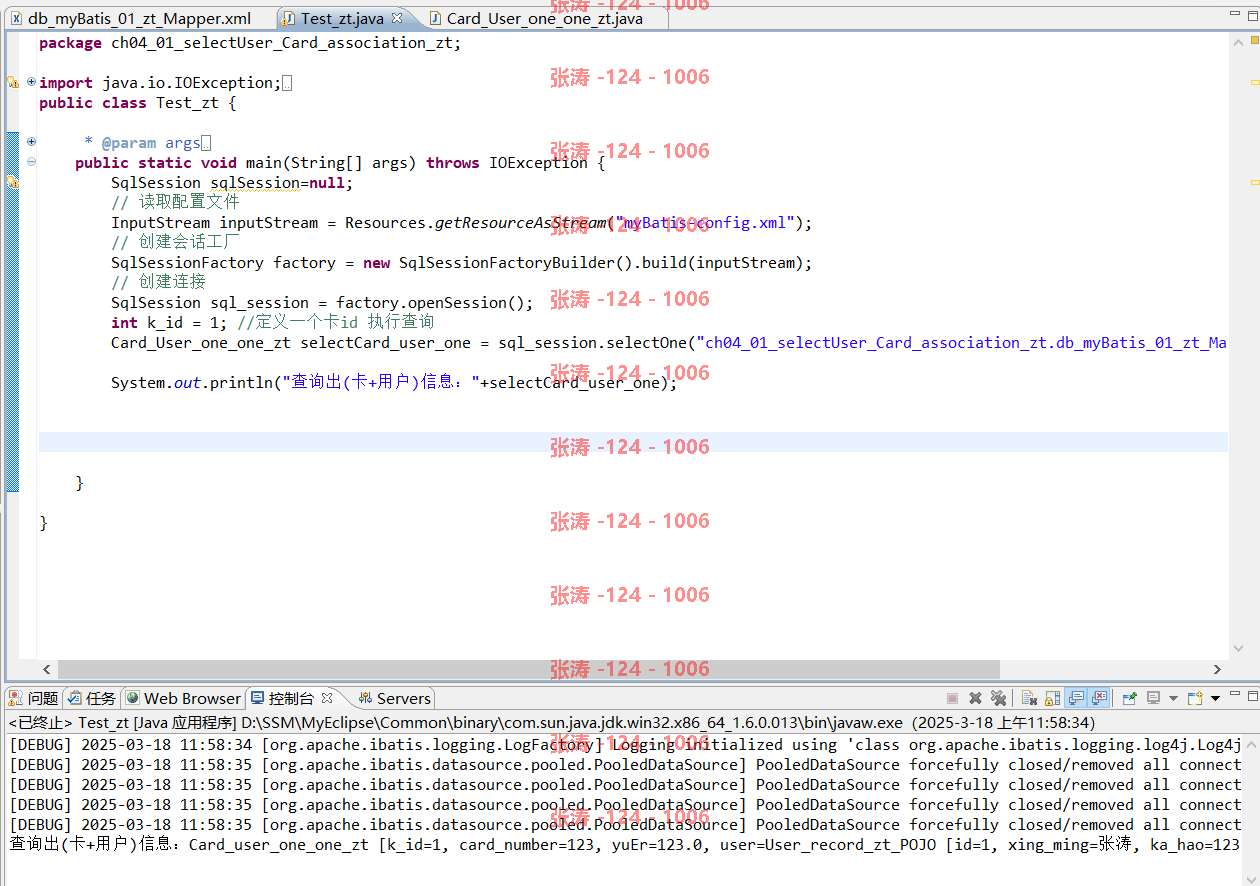Clear the console output
The height and width of the screenshot is (886, 1260).
[x=1029, y=698]
